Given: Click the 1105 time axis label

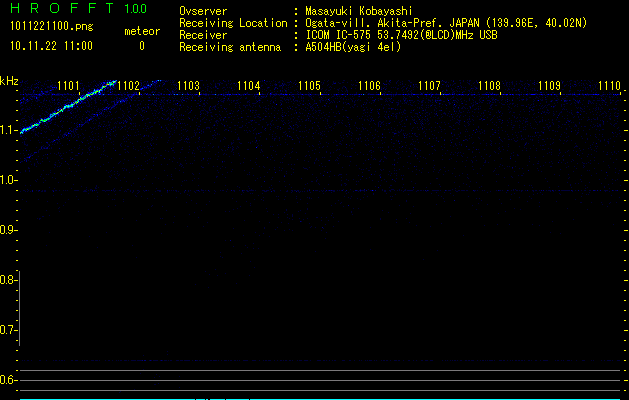Looking at the screenshot, I should click(x=309, y=85).
